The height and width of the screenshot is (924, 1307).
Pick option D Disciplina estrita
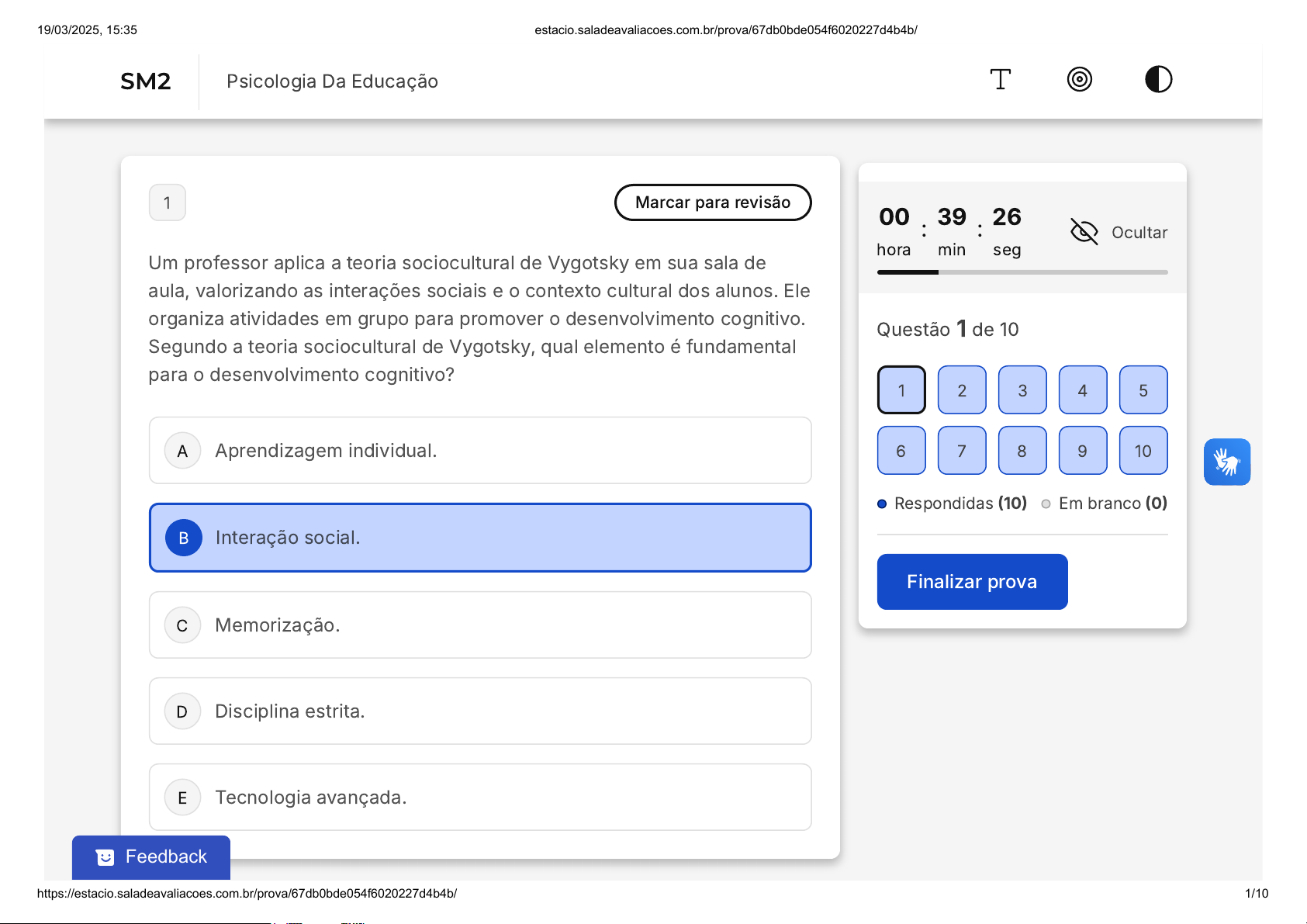tap(479, 711)
